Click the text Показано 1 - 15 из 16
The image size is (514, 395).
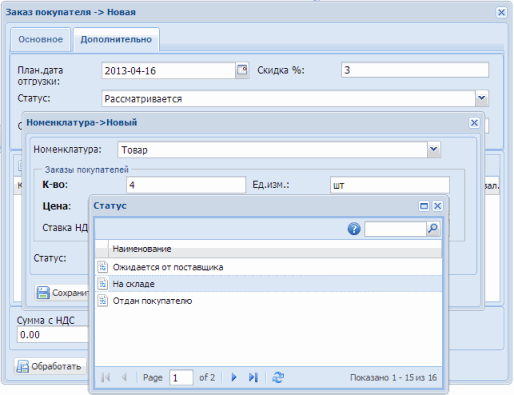(x=393, y=378)
